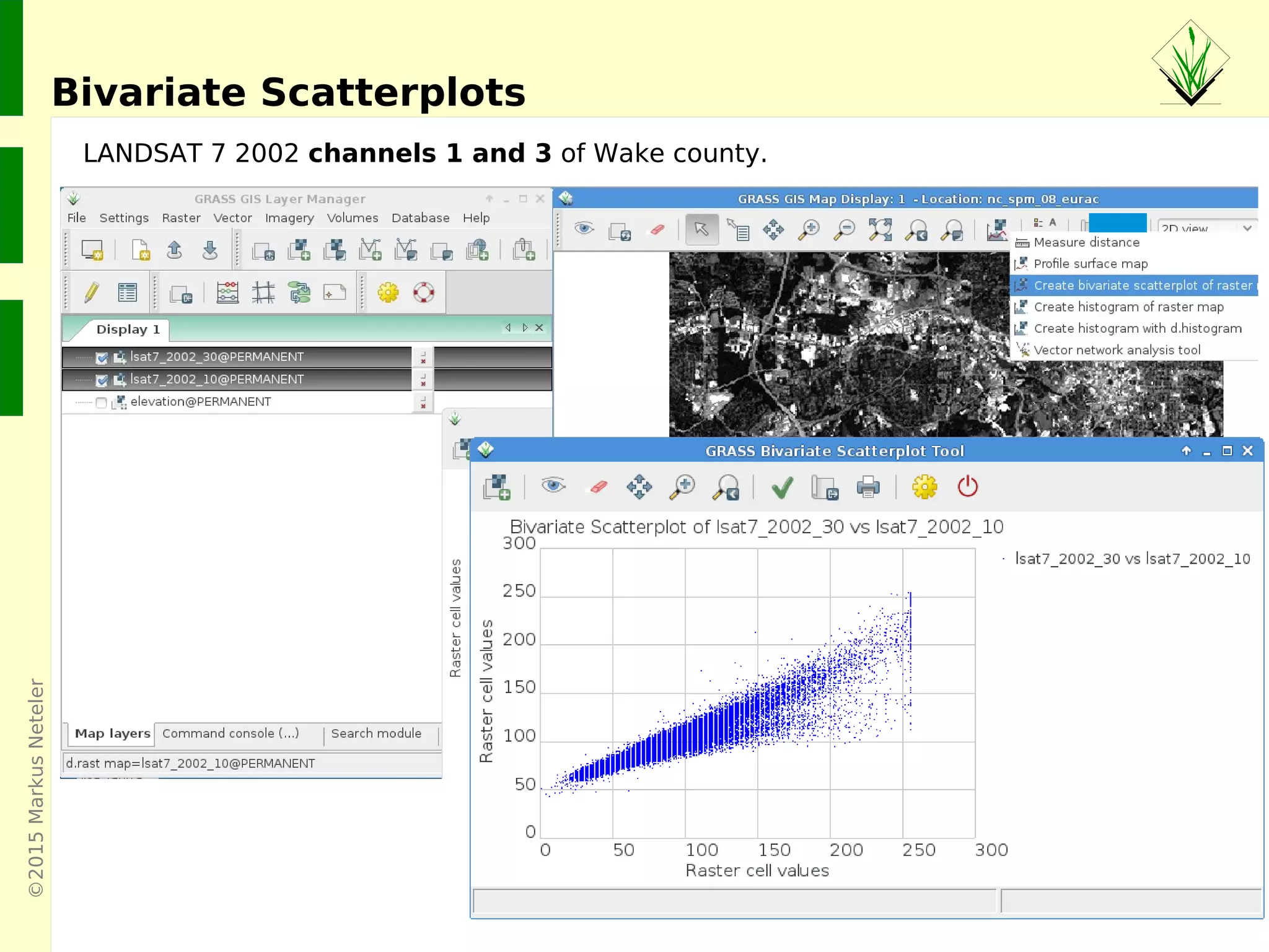This screenshot has height=952, width=1269.
Task: Open help lifebuoy icon in Layer Manager
Action: click(424, 292)
